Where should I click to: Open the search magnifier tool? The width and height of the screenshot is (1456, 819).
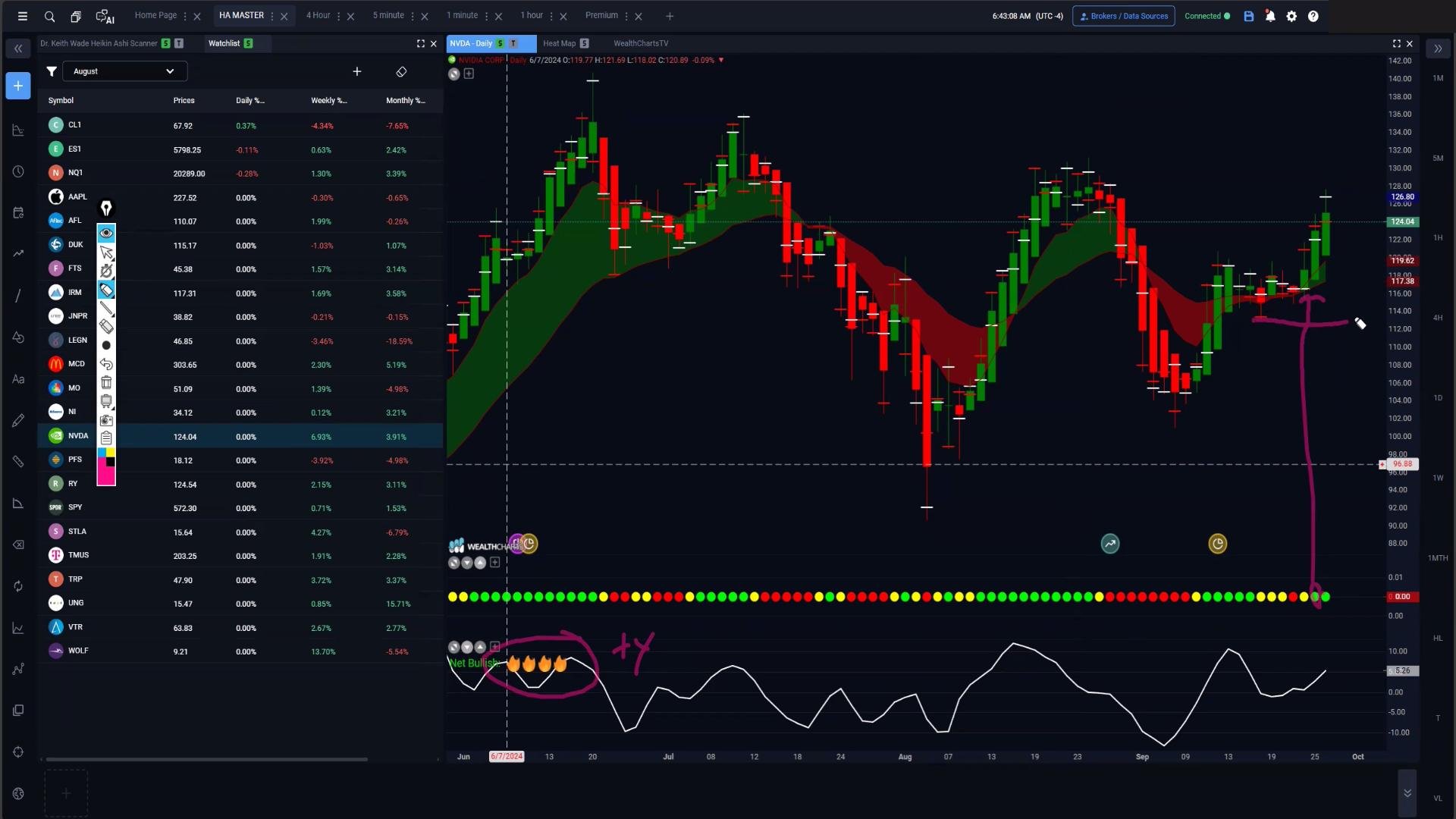pos(49,16)
